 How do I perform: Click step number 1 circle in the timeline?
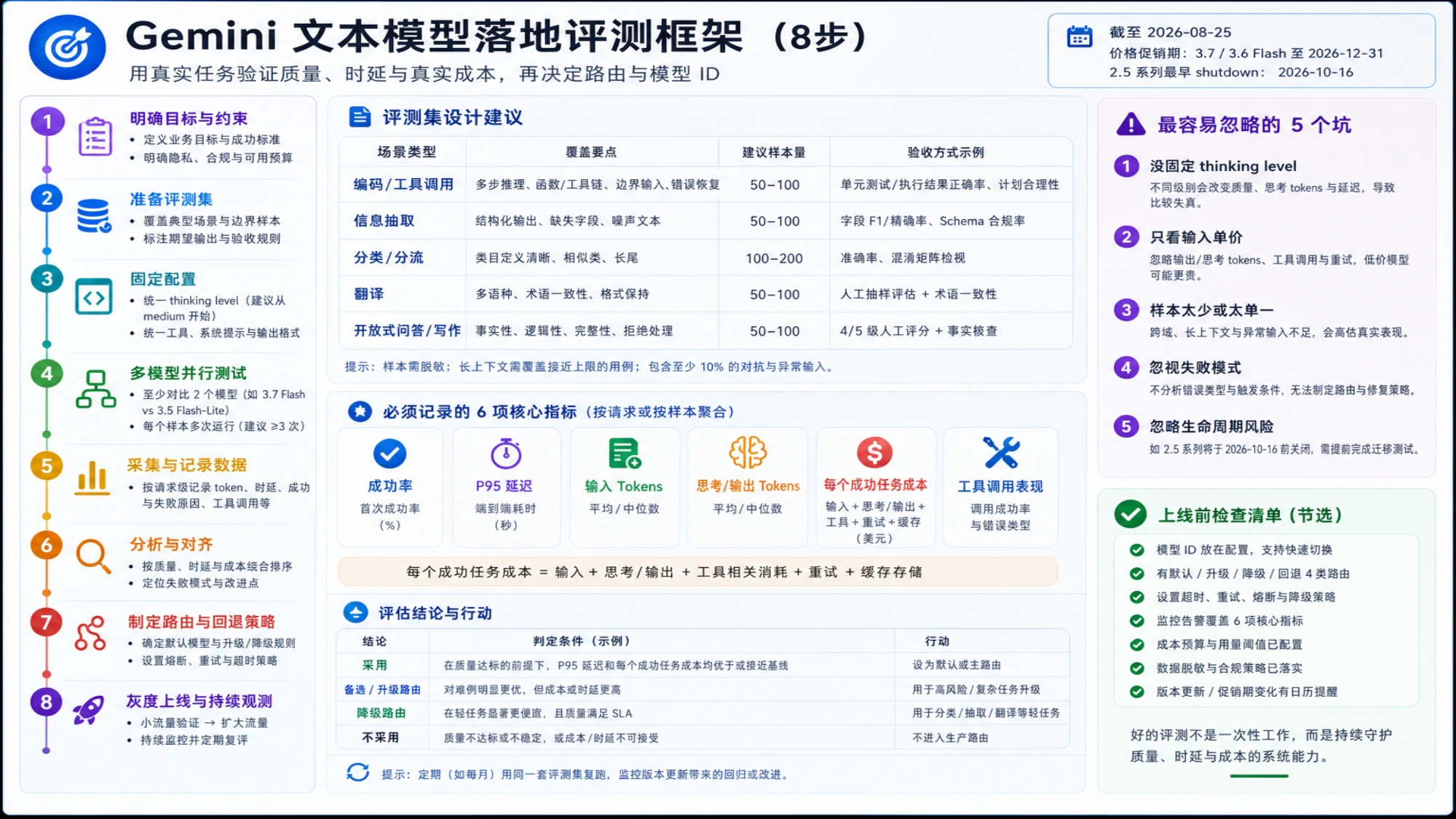(47, 122)
